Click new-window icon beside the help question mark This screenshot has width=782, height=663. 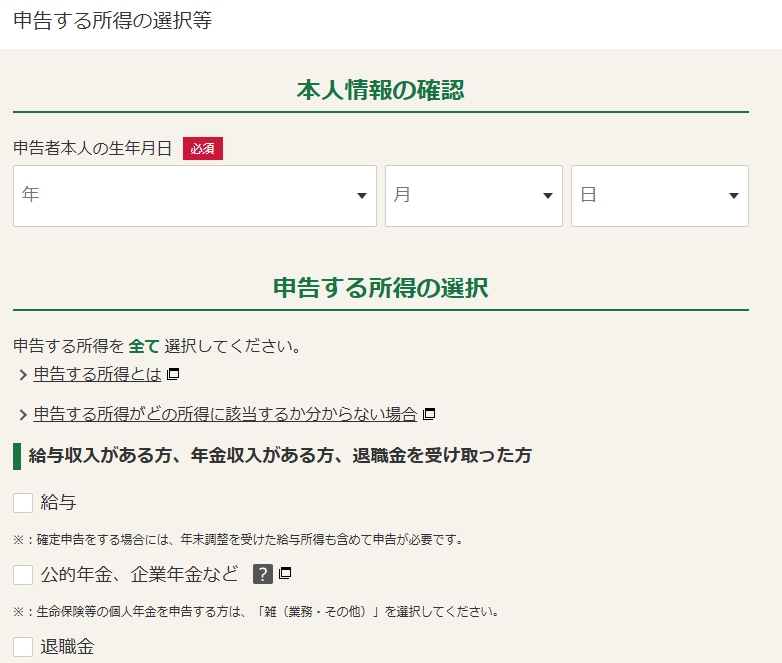tap(285, 573)
